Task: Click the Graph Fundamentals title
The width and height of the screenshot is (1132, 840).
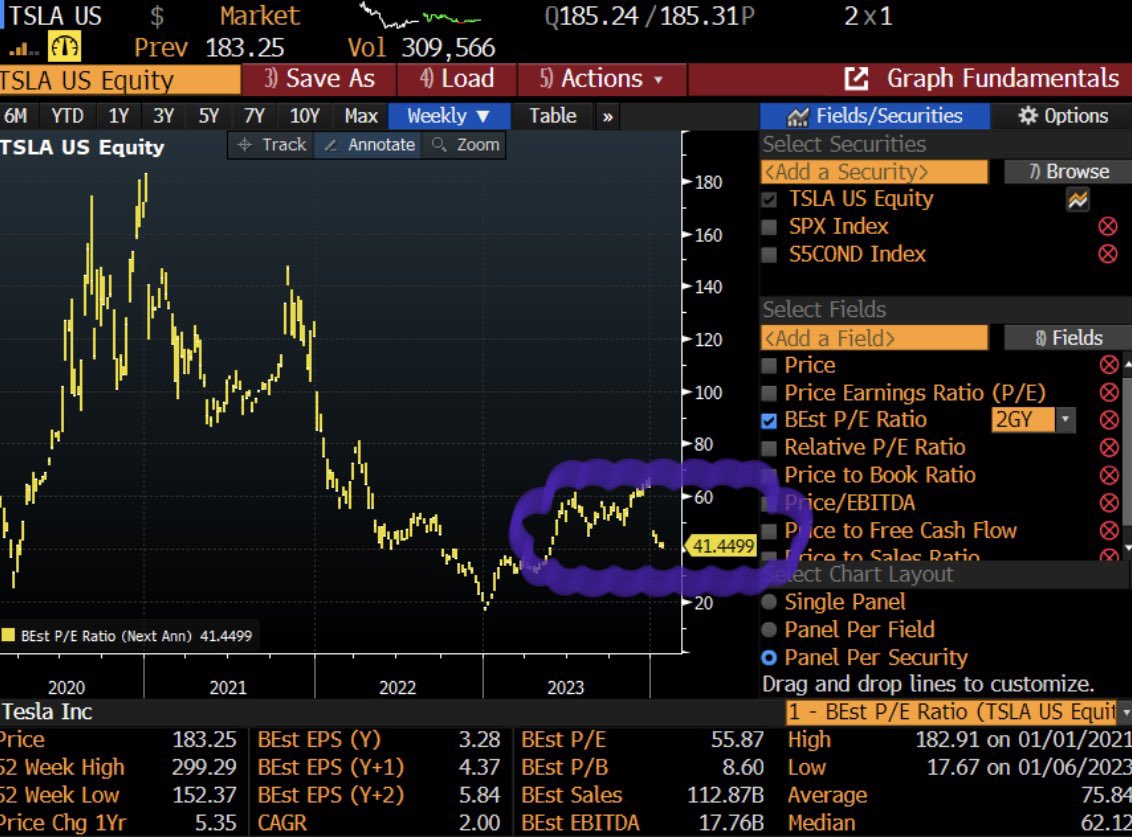Action: point(1003,79)
